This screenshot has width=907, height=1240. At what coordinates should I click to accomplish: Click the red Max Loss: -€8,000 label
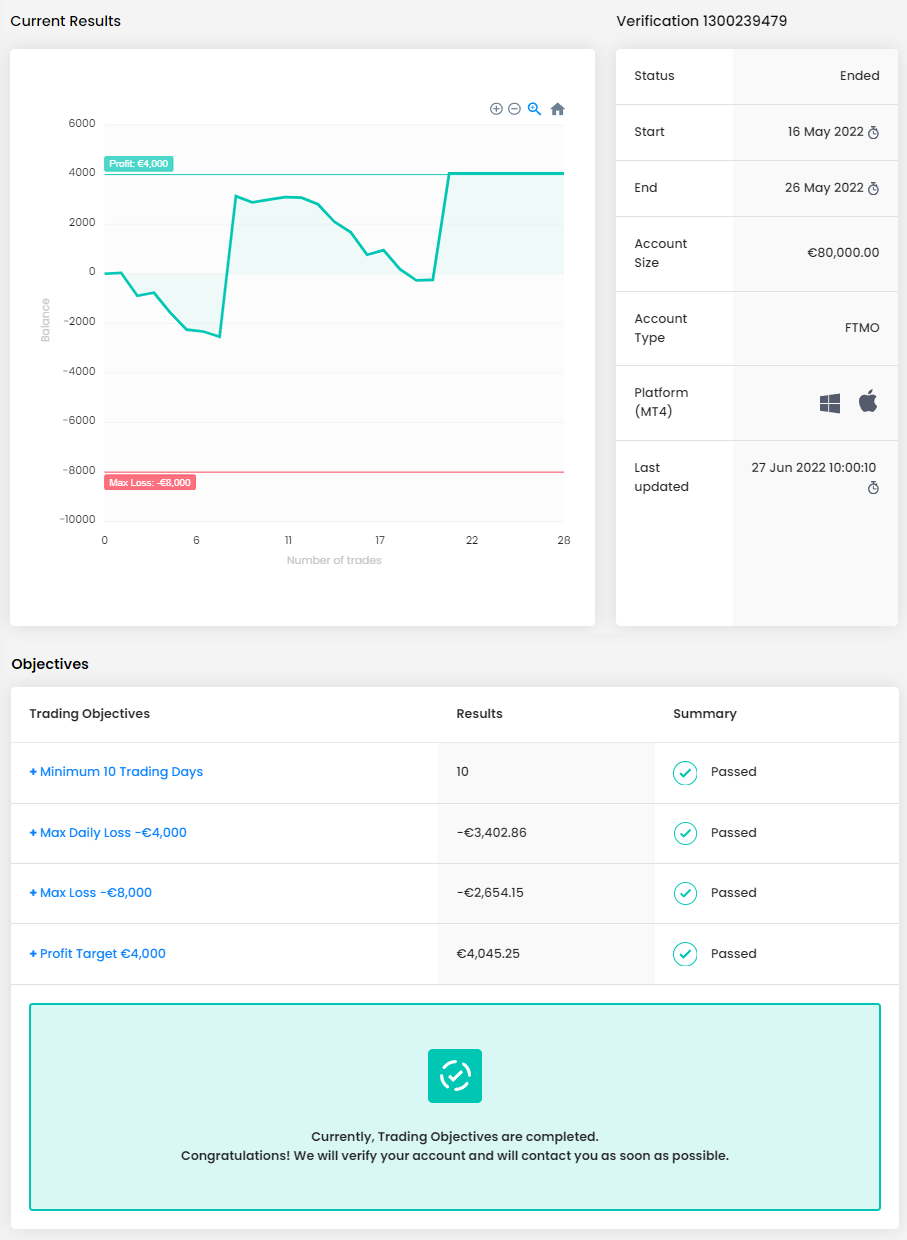pos(149,483)
